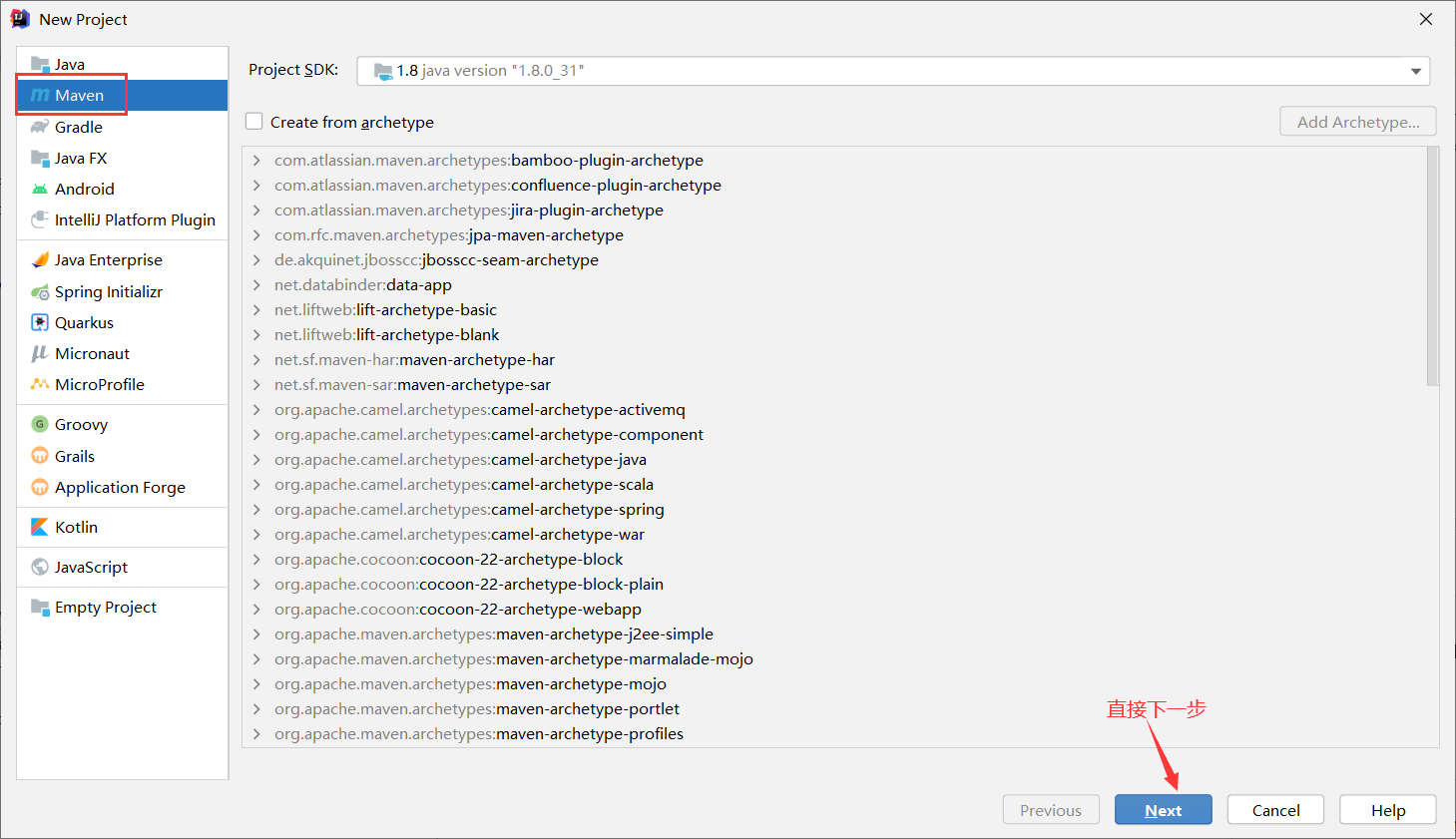Screen dimensions: 1456x839
Task: Click the Grails orange icon
Action: (x=40, y=456)
